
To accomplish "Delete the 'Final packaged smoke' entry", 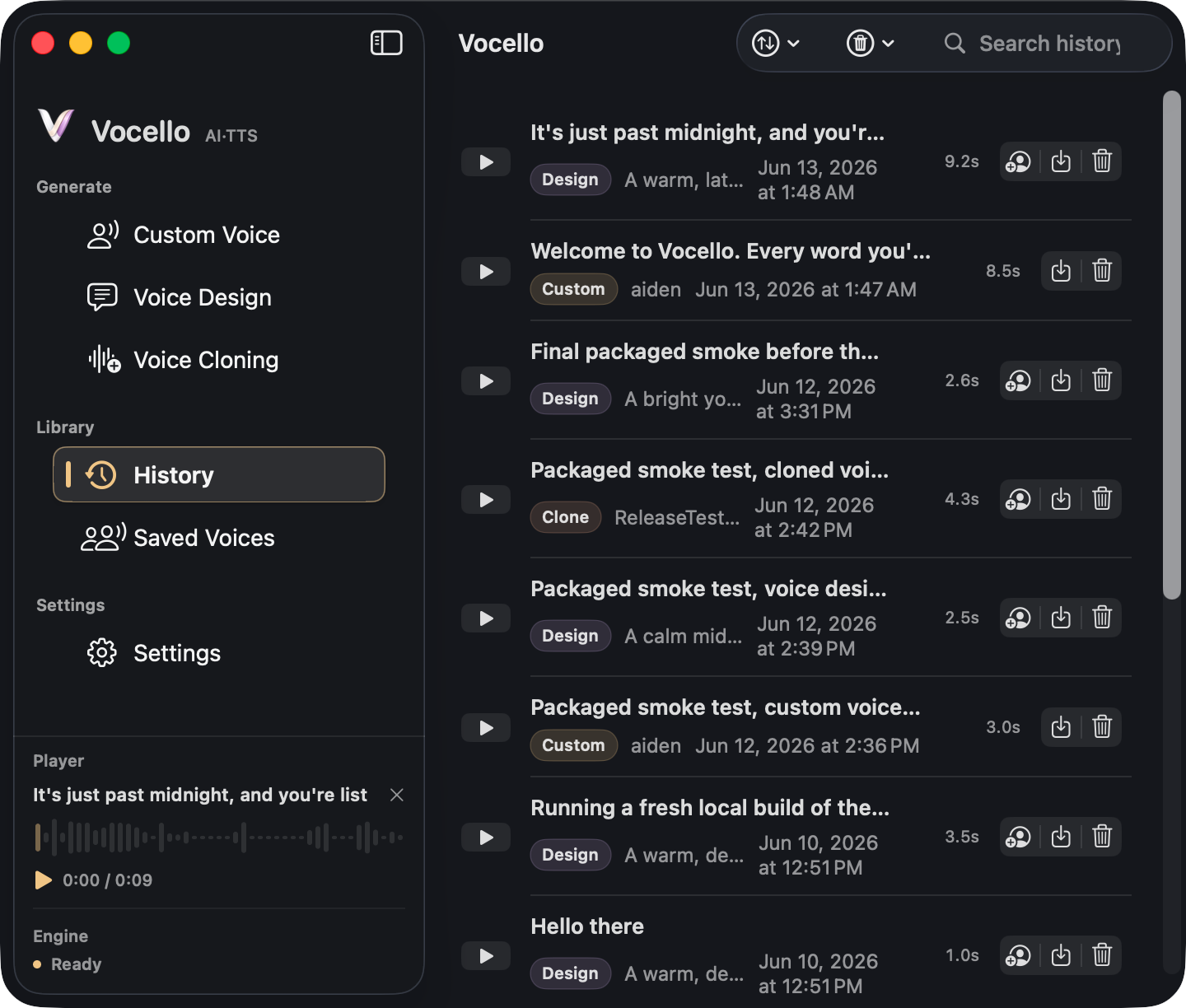I will [1102, 380].
